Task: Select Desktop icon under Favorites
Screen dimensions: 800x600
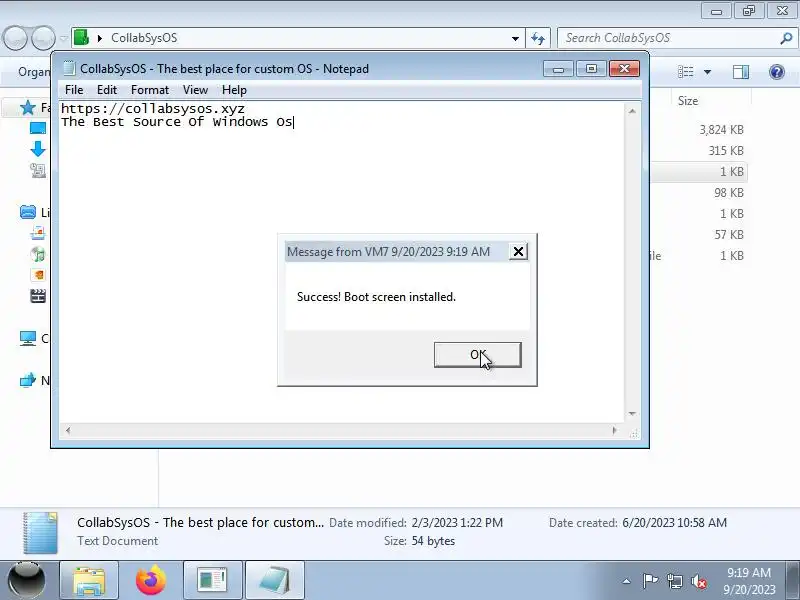Action: click(x=38, y=128)
